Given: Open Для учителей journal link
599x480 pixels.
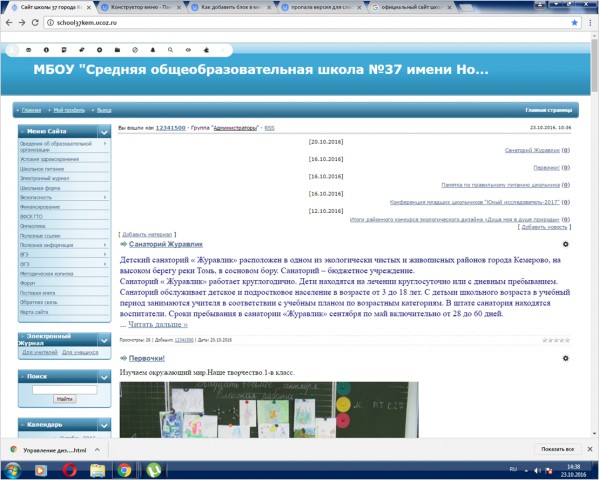Looking at the screenshot, I should point(40,352).
